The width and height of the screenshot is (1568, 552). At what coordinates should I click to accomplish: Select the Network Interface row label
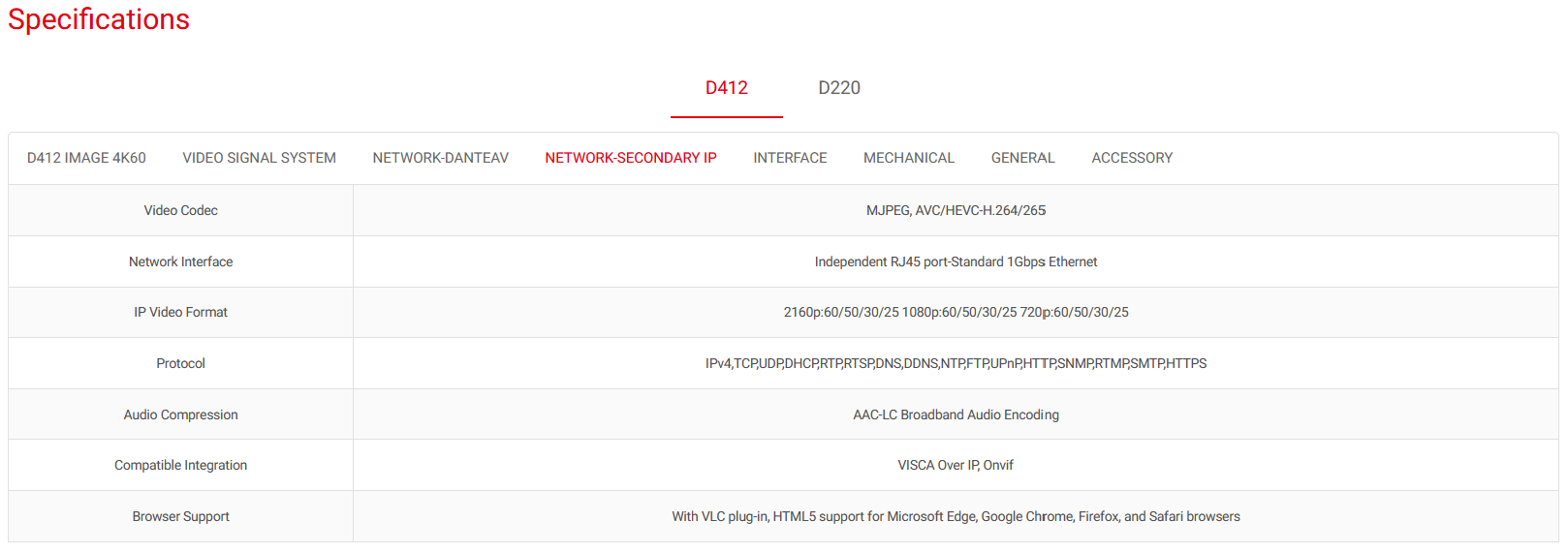point(180,261)
